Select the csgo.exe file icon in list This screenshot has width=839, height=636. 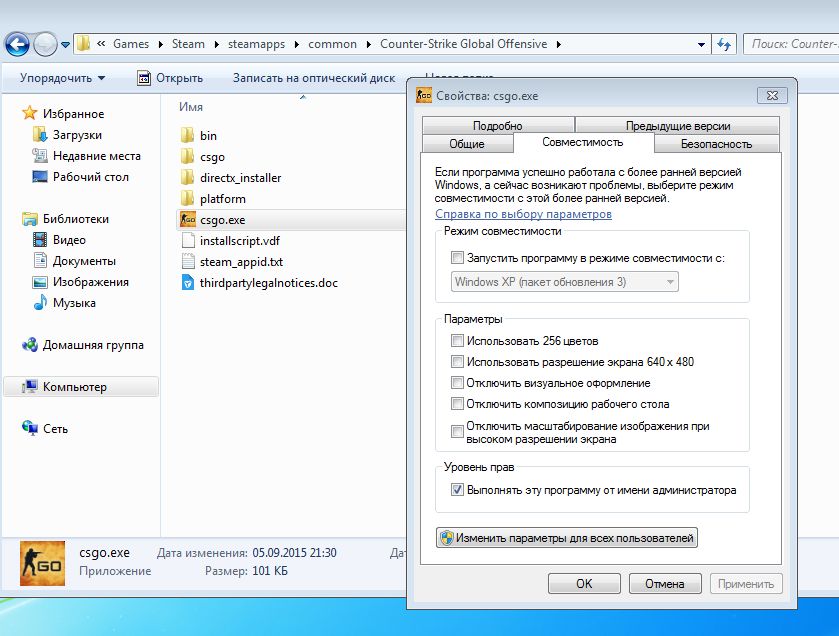click(188, 219)
